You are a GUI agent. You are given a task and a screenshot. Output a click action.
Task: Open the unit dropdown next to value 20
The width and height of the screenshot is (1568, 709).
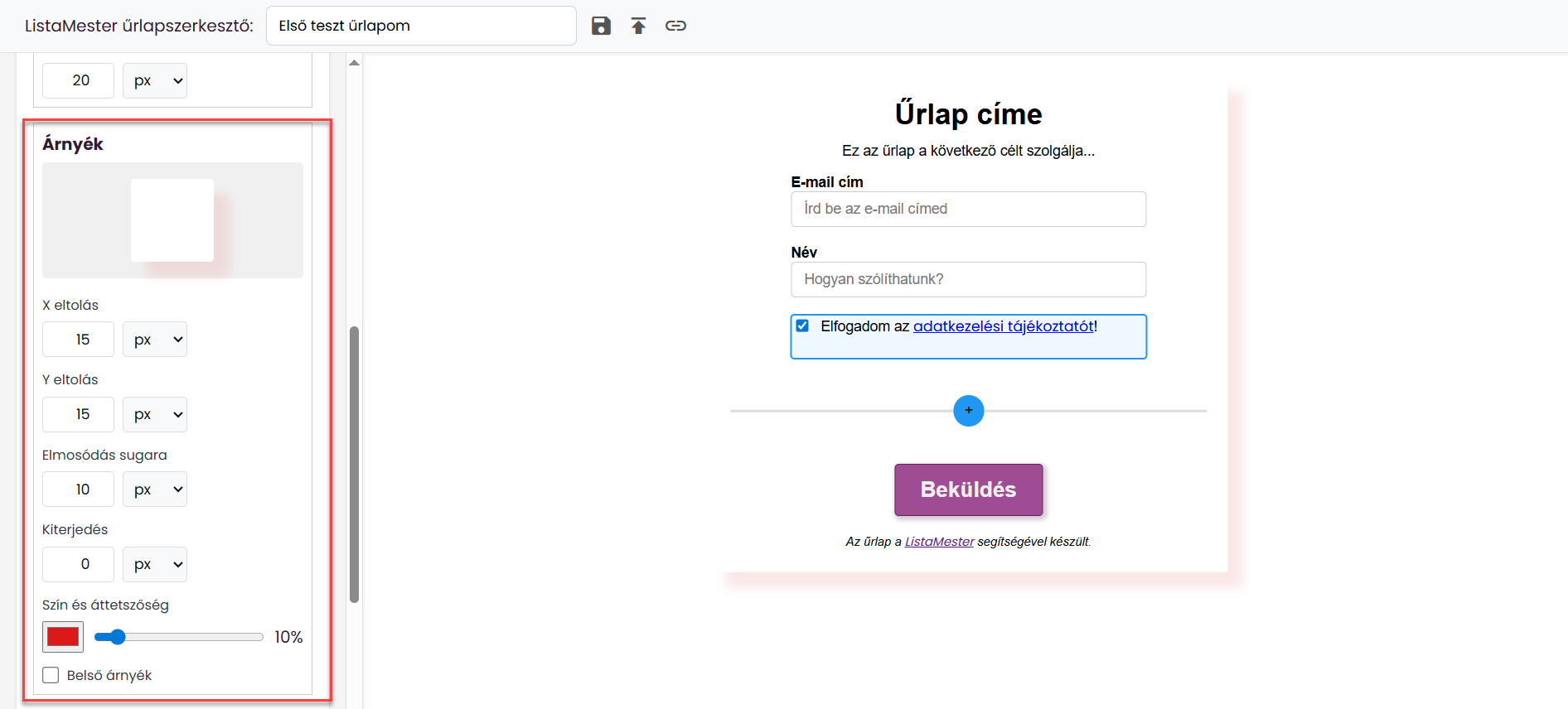click(155, 80)
